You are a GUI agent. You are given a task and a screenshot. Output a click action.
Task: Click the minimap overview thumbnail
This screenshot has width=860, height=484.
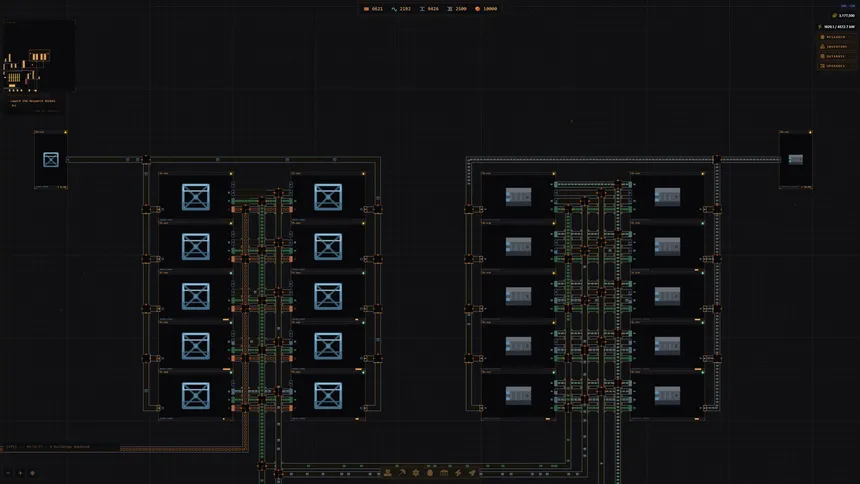(39, 56)
